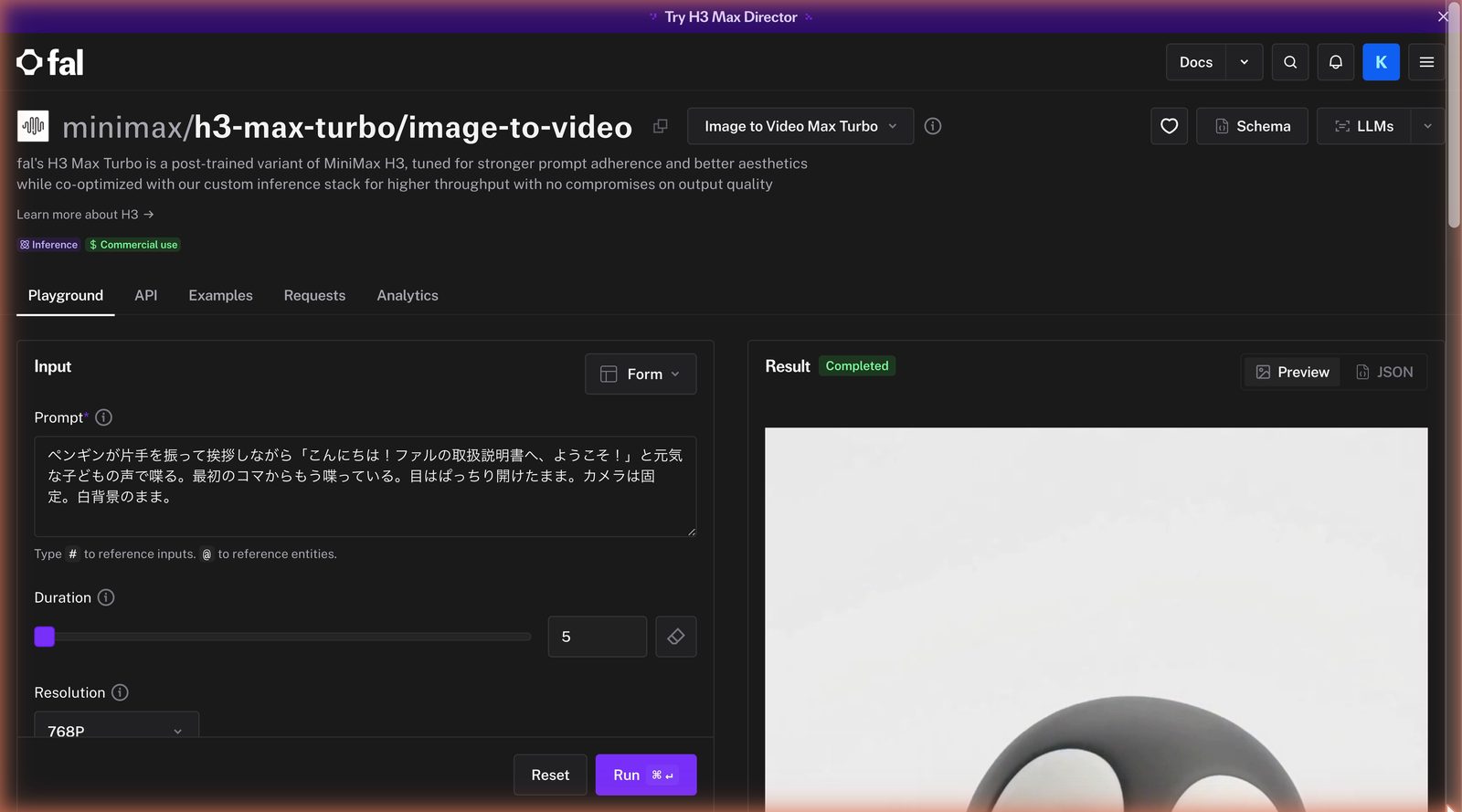Click the Completed status badge

857,365
